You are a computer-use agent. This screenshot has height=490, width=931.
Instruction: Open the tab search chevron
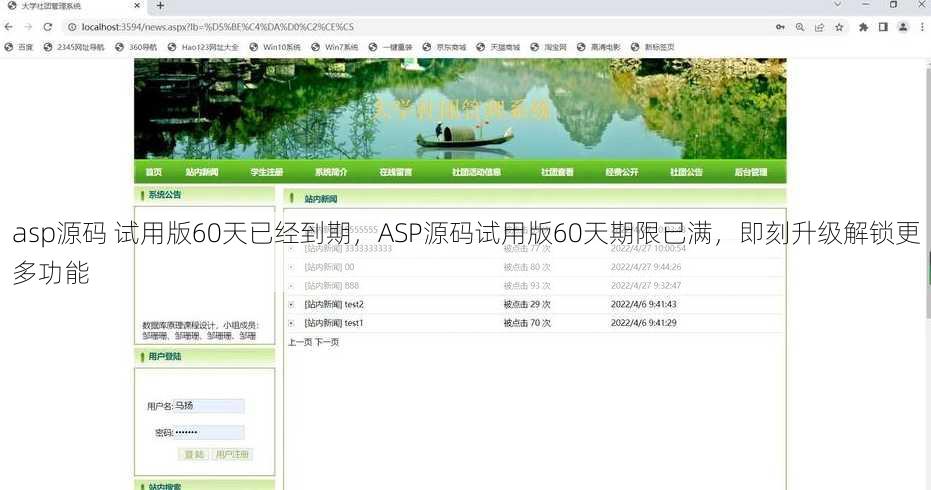pos(837,5)
